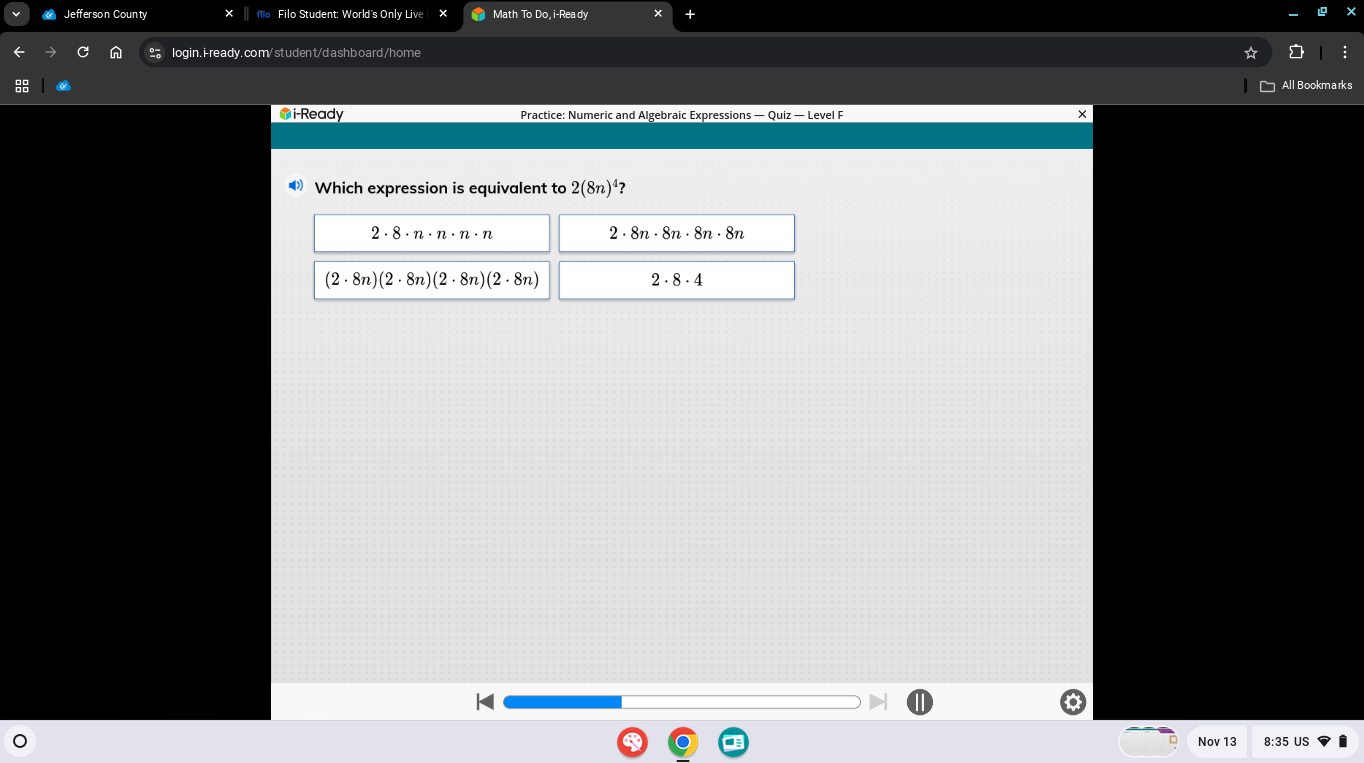Skip to the next audio segment

click(878, 702)
